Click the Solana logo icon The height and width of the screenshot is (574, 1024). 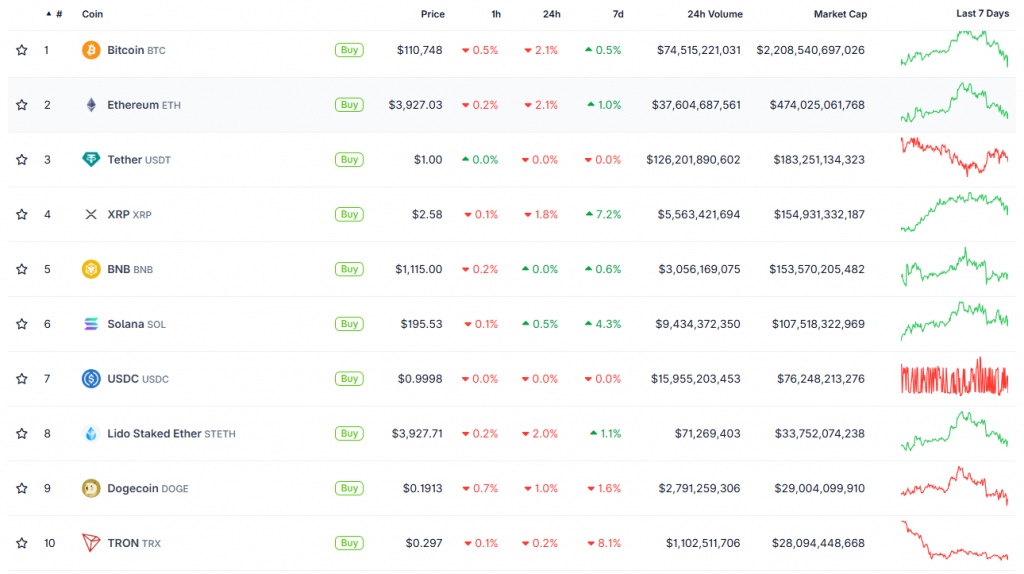(91, 324)
